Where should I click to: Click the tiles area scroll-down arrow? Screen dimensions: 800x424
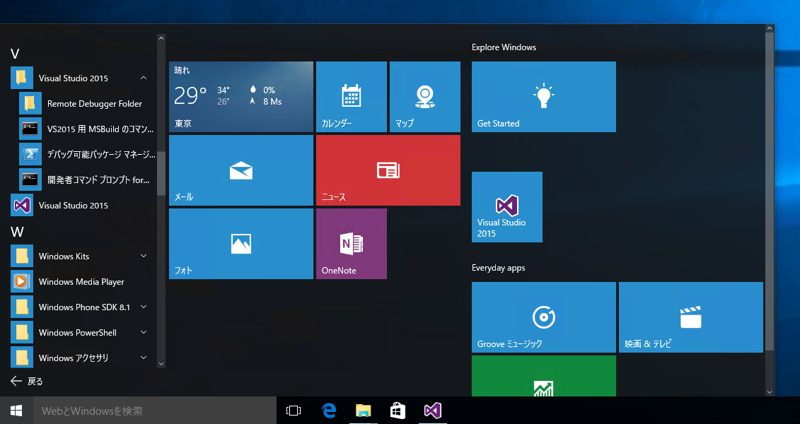tap(769, 392)
